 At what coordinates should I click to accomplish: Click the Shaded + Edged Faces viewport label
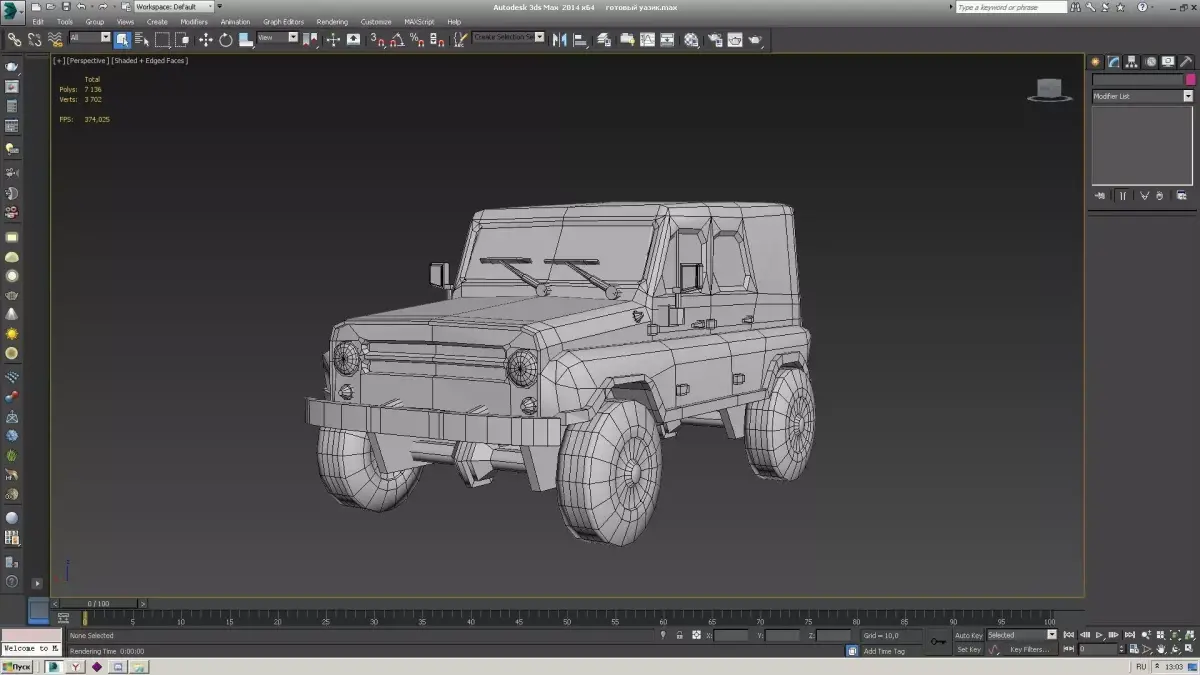coord(150,60)
